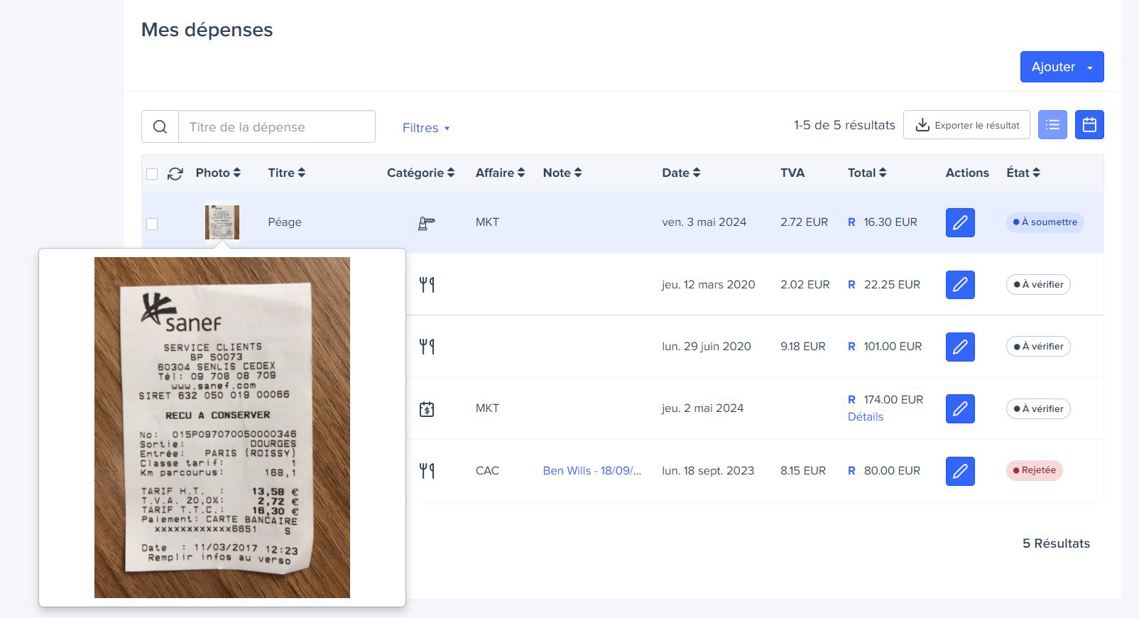This screenshot has height=618, width=1139.
Task: Click the edit pencil for the Péage expense
Action: click(x=960, y=223)
